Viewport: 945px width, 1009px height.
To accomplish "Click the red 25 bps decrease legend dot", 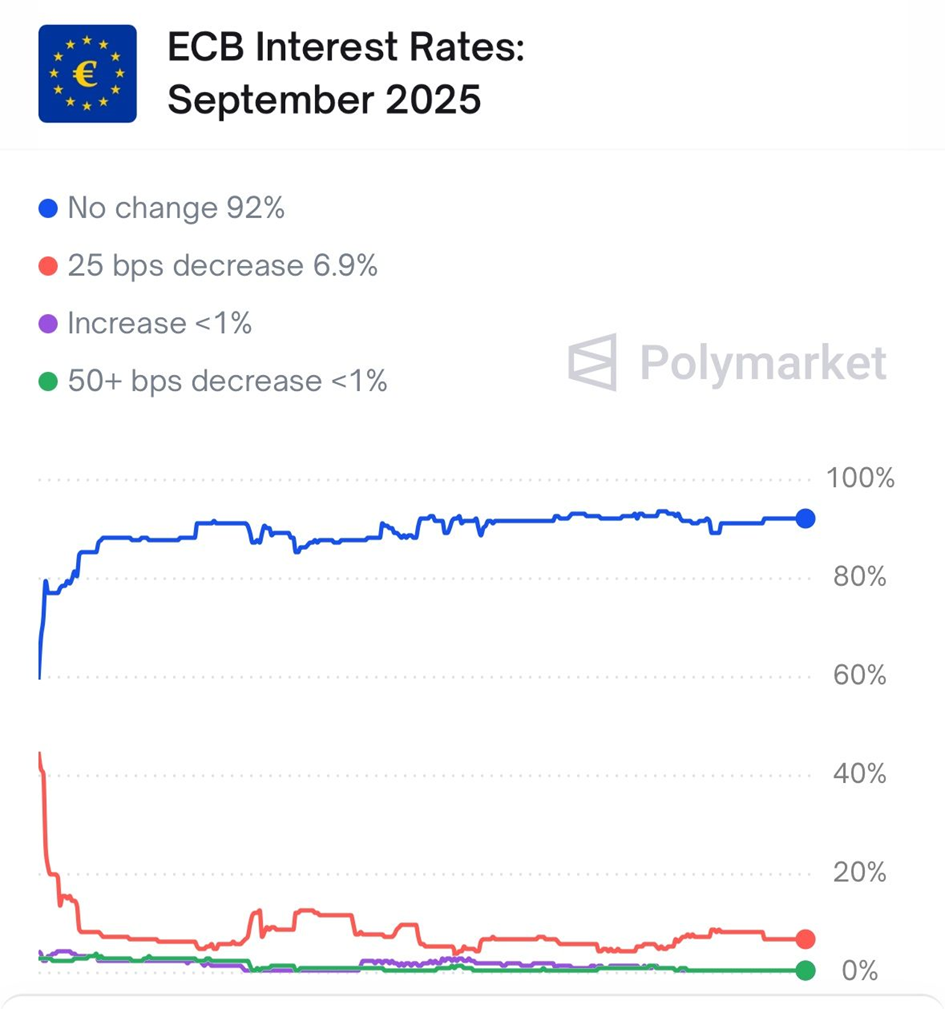I will 47,267.
